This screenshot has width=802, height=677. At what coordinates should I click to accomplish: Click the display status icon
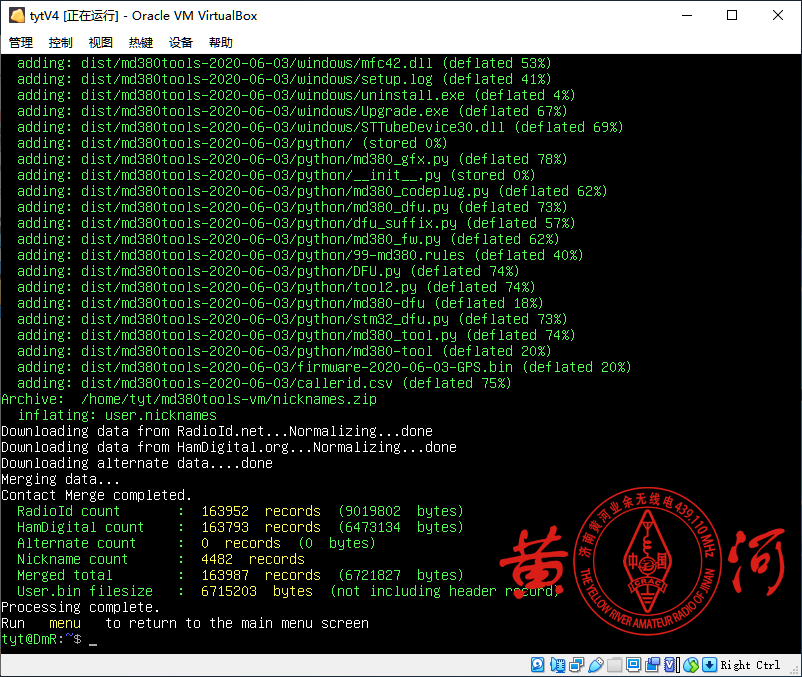pos(632,664)
